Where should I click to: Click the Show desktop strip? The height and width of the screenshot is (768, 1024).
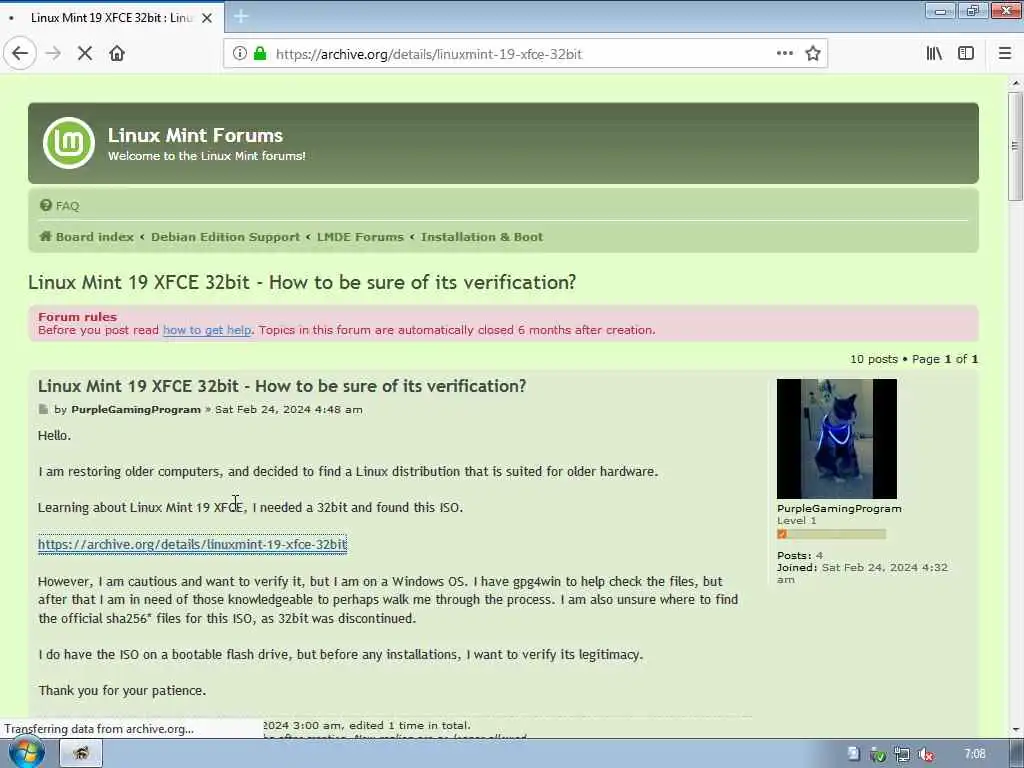[x=1017, y=754]
